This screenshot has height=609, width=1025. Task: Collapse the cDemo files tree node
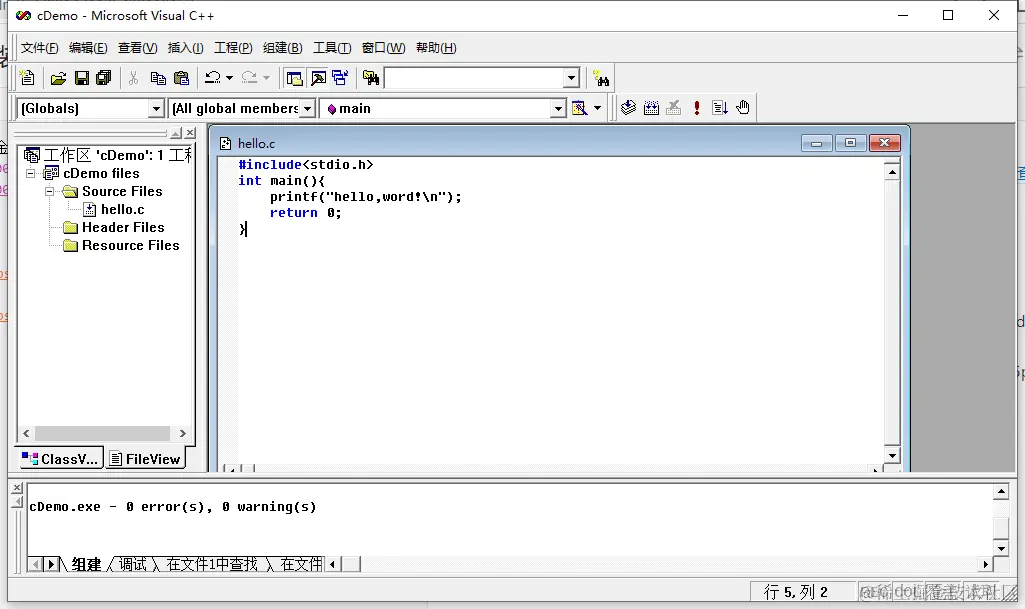coord(30,173)
